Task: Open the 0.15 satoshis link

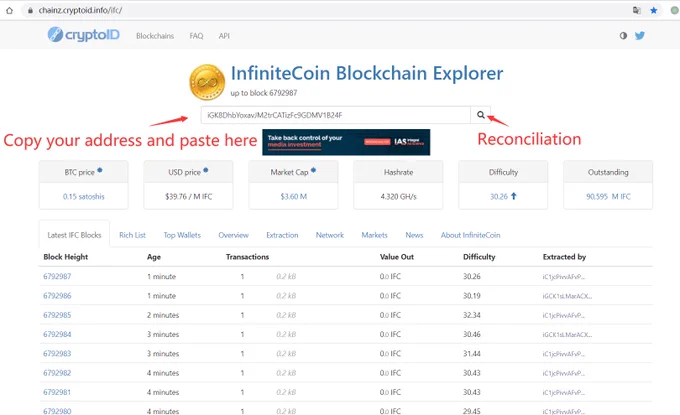Action: coord(84,196)
